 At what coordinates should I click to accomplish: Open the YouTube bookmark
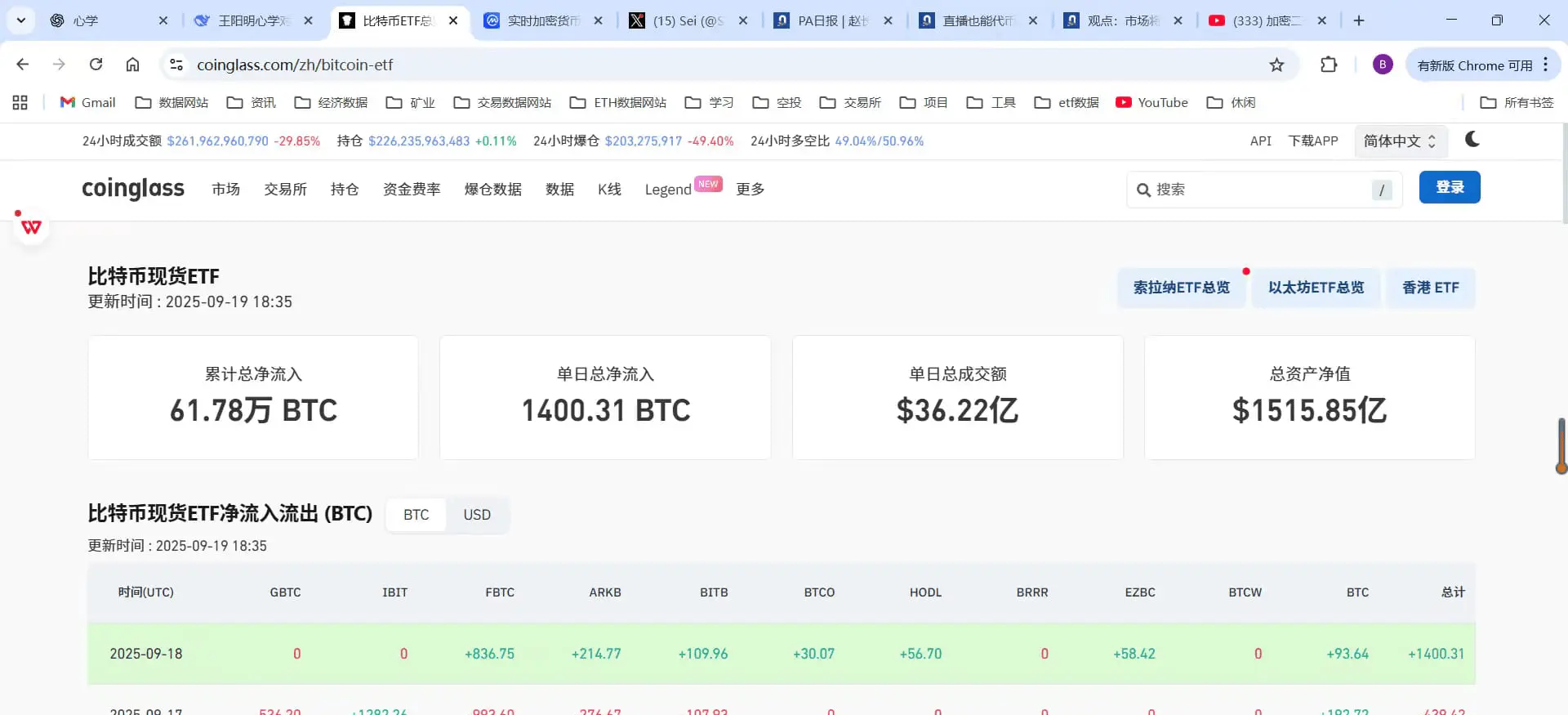point(1152,102)
